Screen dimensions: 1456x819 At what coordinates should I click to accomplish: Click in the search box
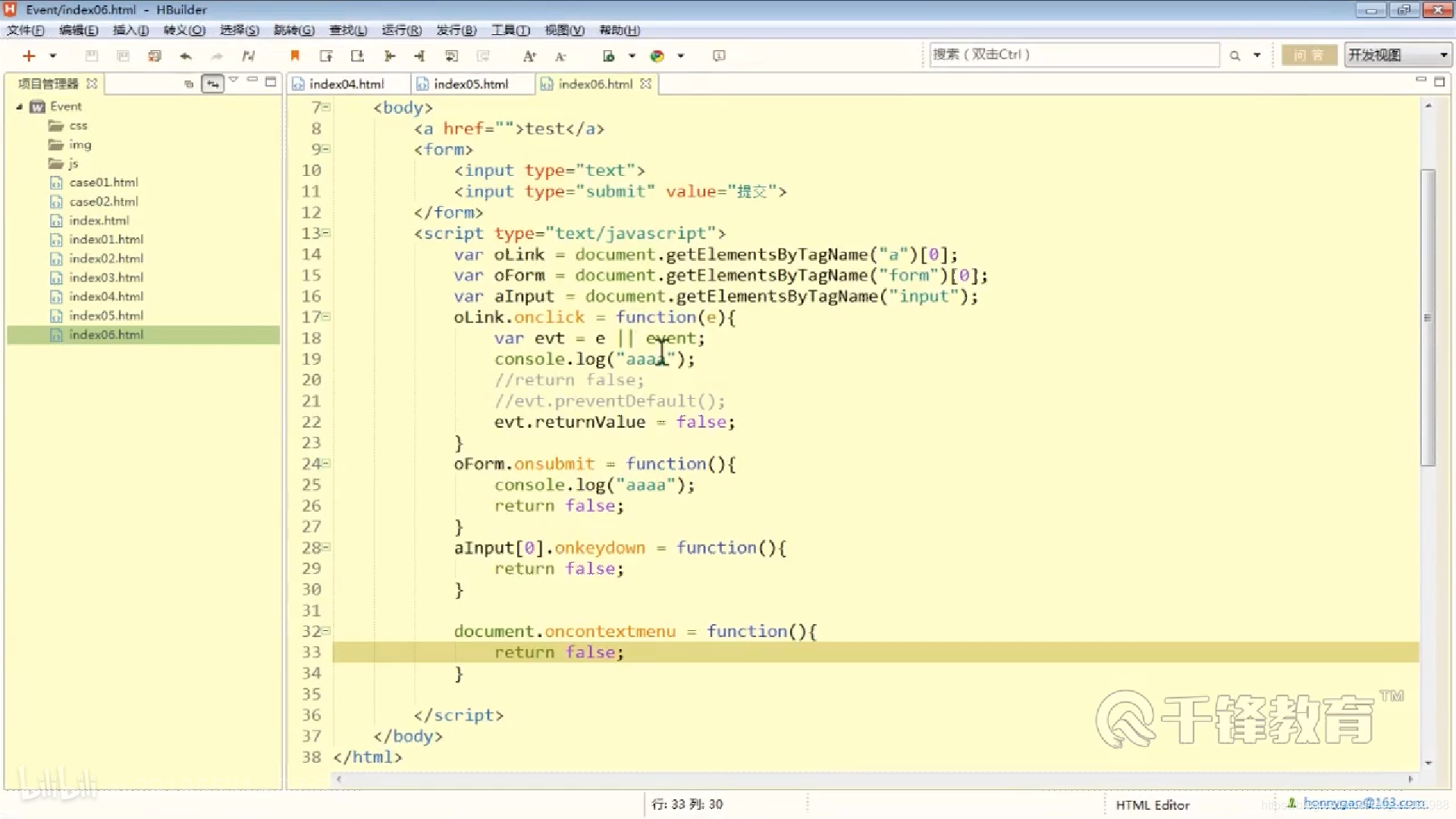(x=1074, y=55)
